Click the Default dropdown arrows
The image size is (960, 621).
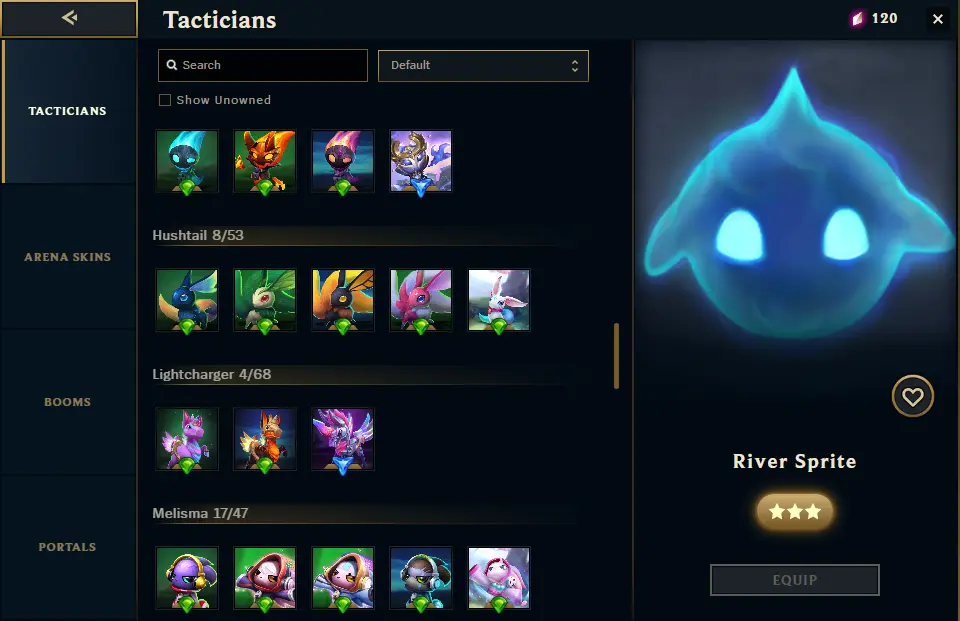tap(574, 66)
